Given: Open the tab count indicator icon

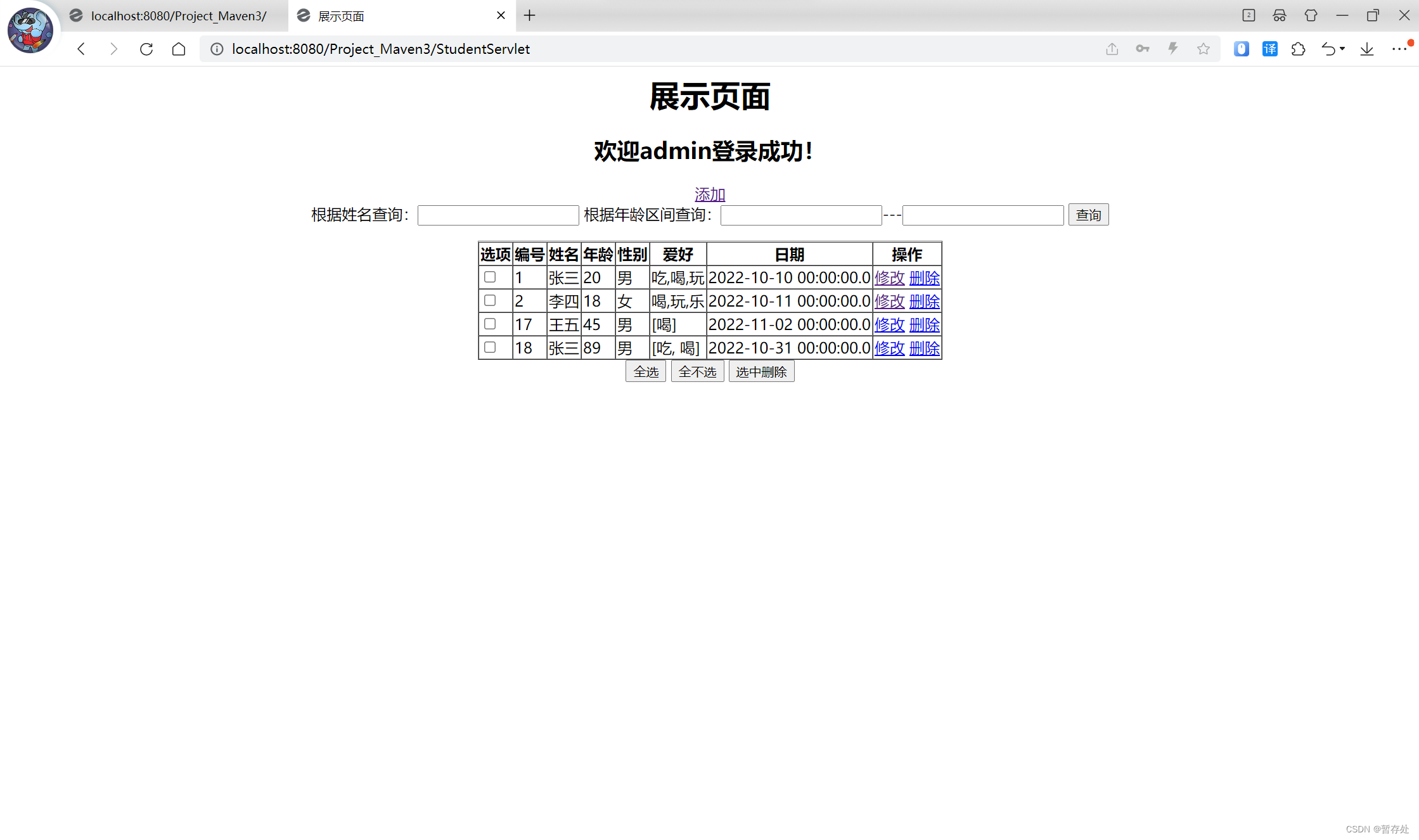Looking at the screenshot, I should (1249, 15).
